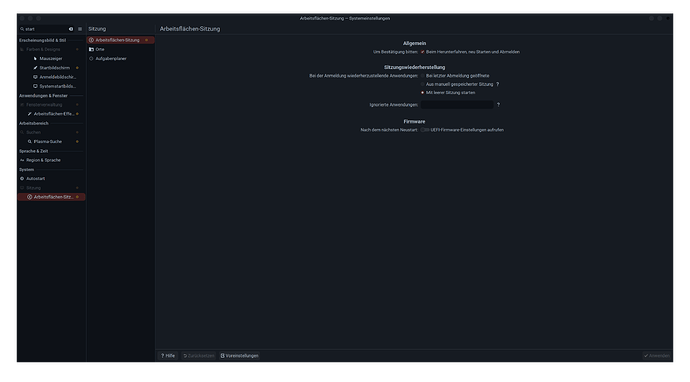Open Aufgabenplaner in the Sitzung sublist
Screen dimensions: 690x382
point(121,59)
